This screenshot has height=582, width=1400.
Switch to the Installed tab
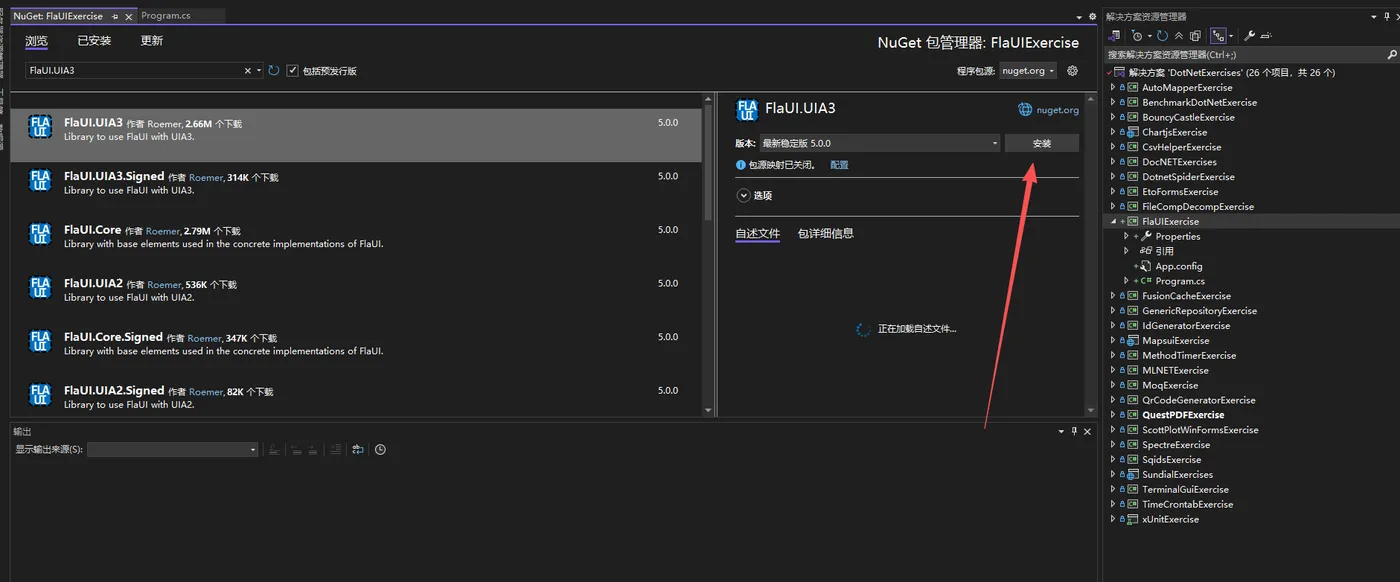pyautogui.click(x=94, y=41)
